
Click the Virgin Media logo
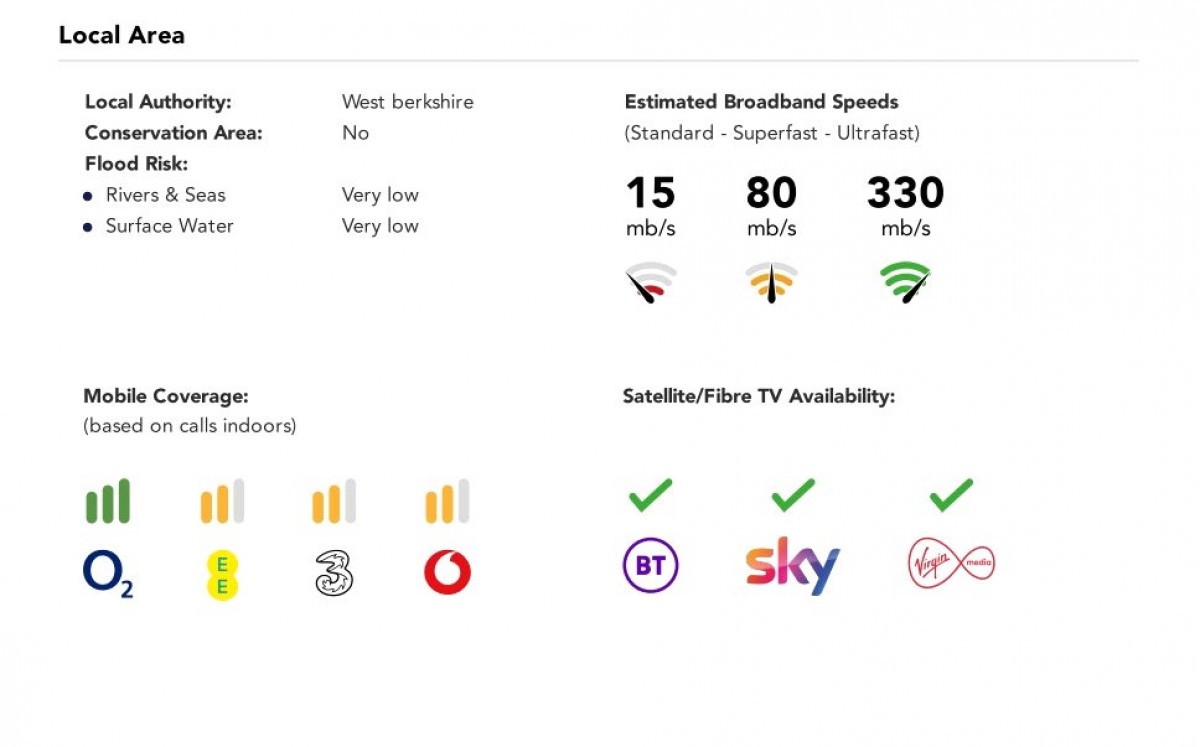point(951,564)
